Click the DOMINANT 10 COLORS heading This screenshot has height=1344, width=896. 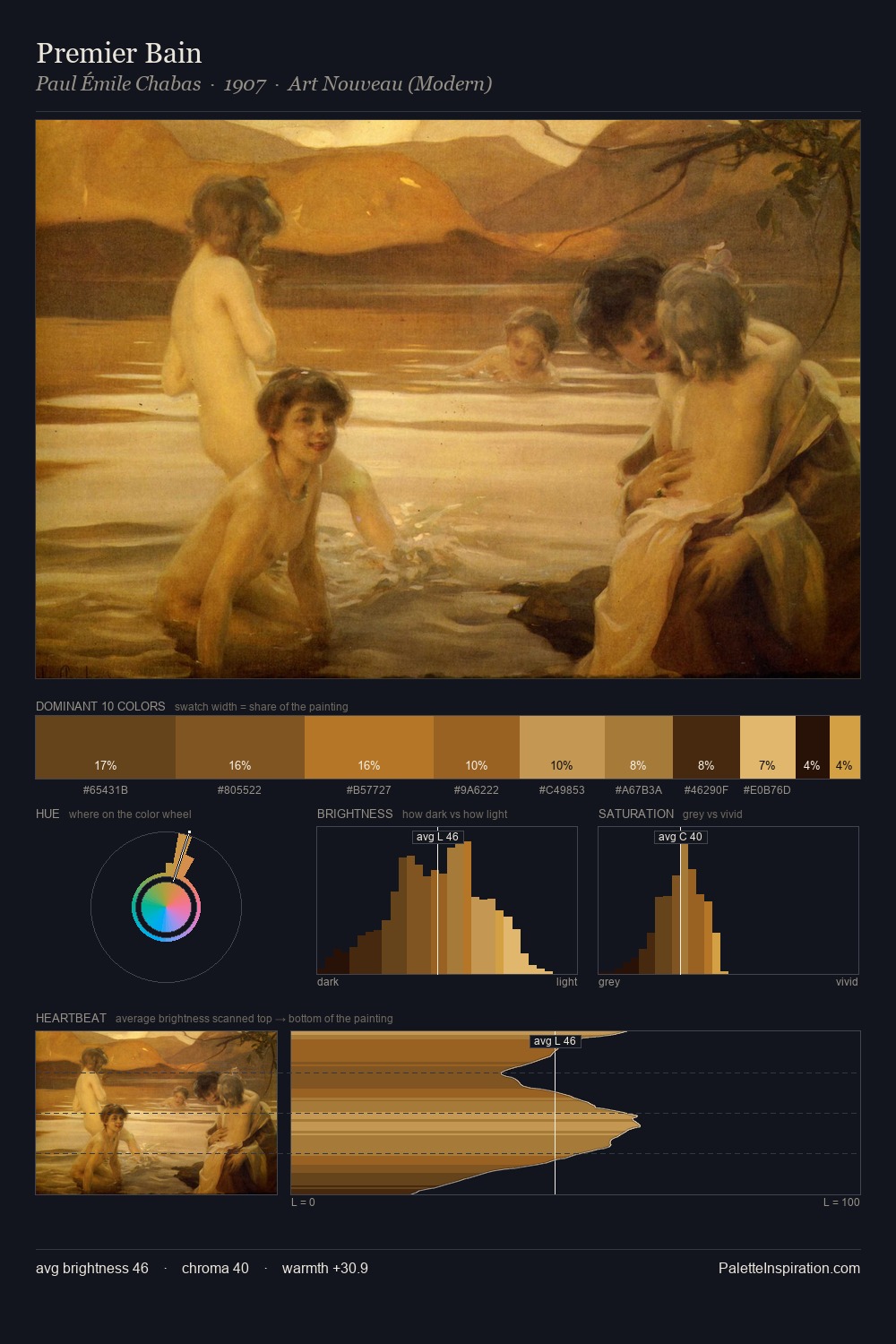pyautogui.click(x=100, y=706)
